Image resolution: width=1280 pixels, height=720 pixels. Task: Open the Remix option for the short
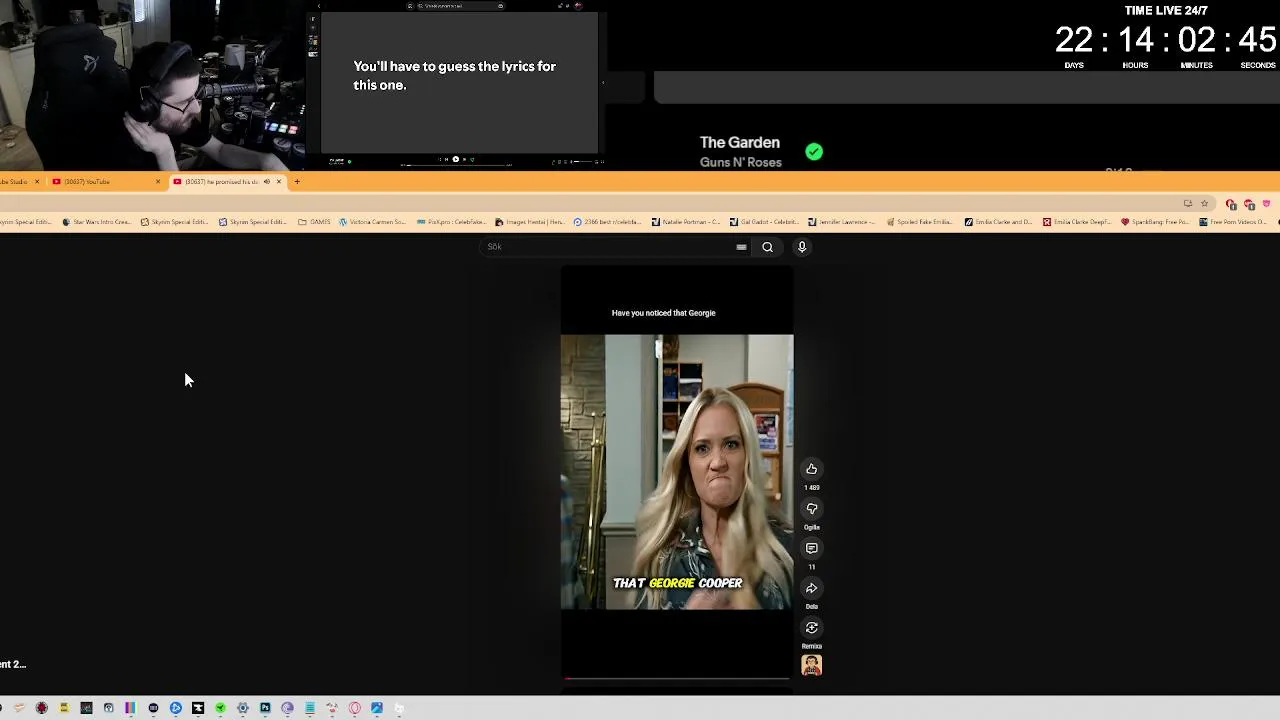(812, 628)
